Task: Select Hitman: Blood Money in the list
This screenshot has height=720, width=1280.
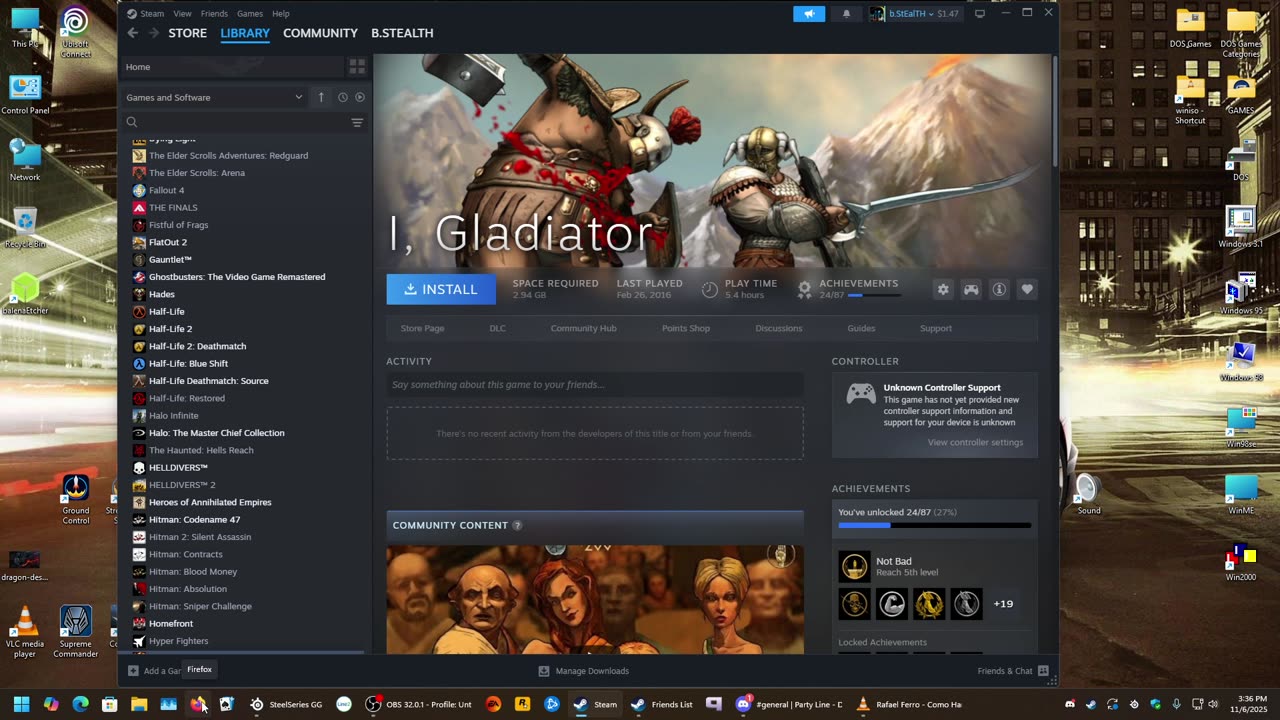Action: 193,571
